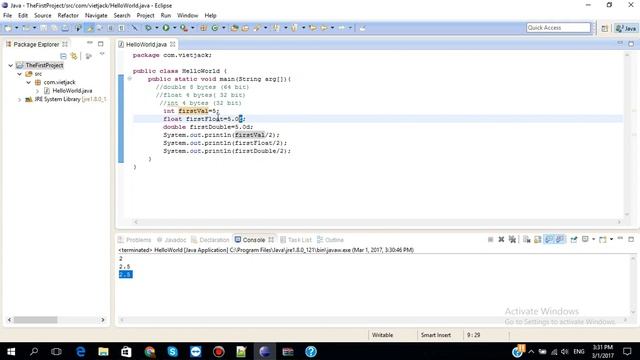Select the Java perspective button

[x=626, y=28]
